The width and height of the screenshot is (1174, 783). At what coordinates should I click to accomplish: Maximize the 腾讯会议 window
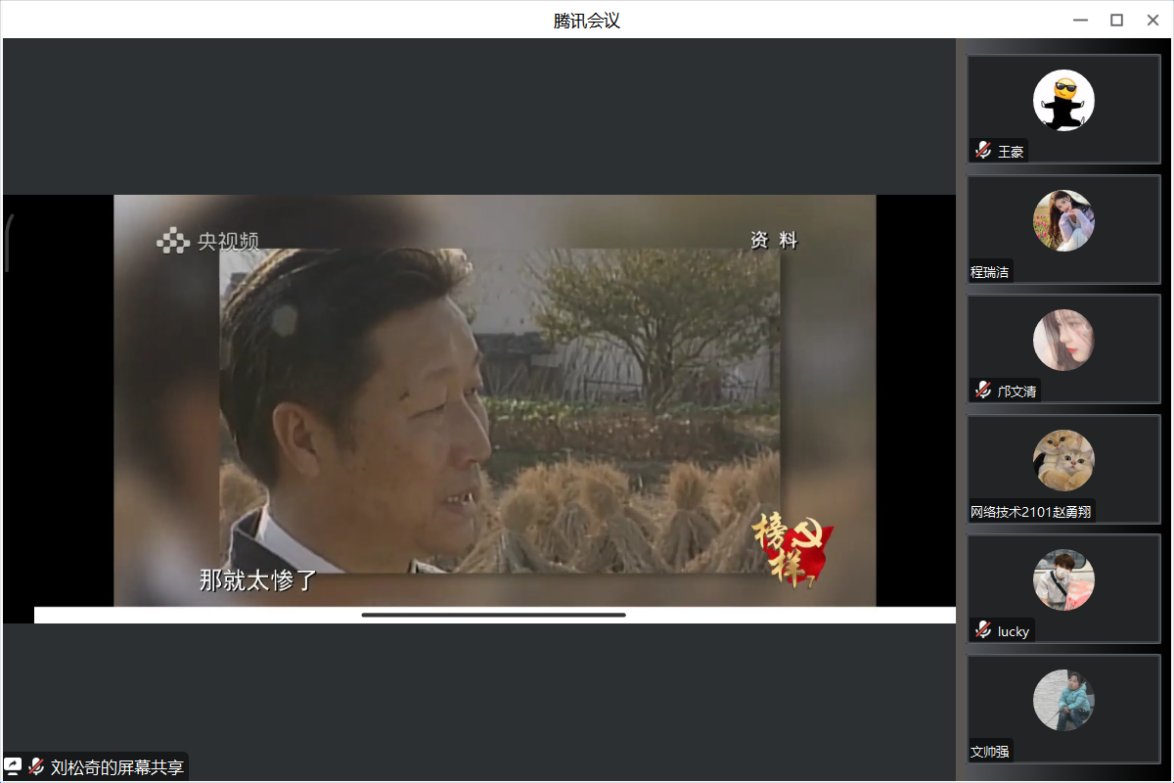1117,20
